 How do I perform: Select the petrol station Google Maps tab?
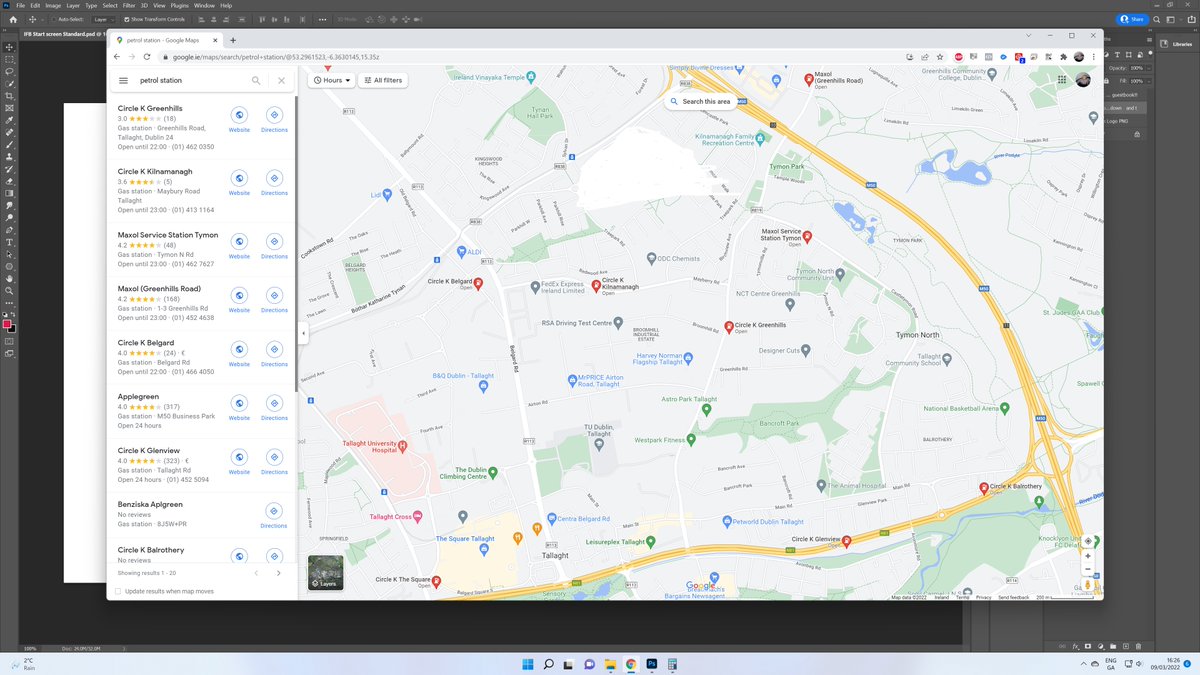166,39
